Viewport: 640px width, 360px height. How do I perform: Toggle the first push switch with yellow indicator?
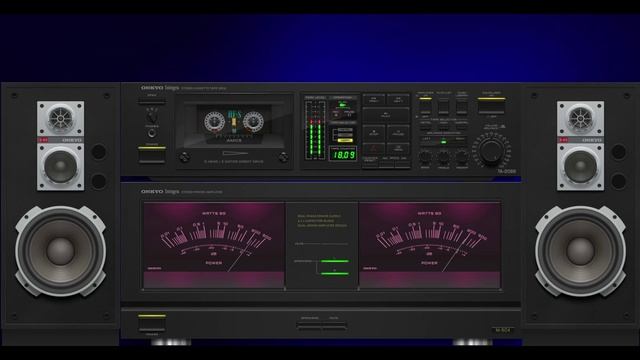point(425,105)
